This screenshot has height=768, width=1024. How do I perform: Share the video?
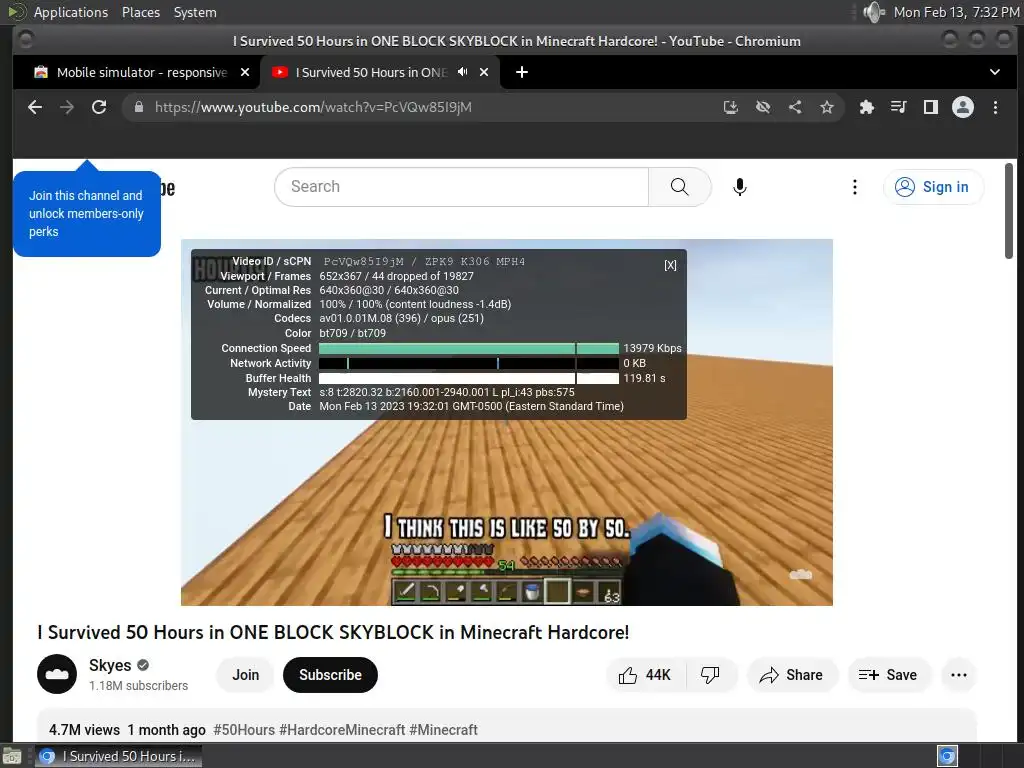pyautogui.click(x=792, y=675)
